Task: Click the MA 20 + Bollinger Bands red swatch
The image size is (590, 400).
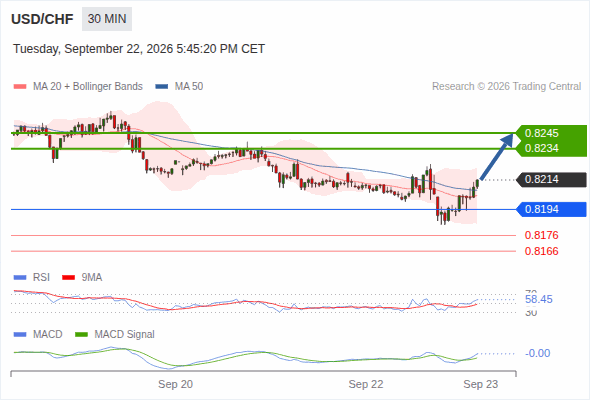Action: 20,87
